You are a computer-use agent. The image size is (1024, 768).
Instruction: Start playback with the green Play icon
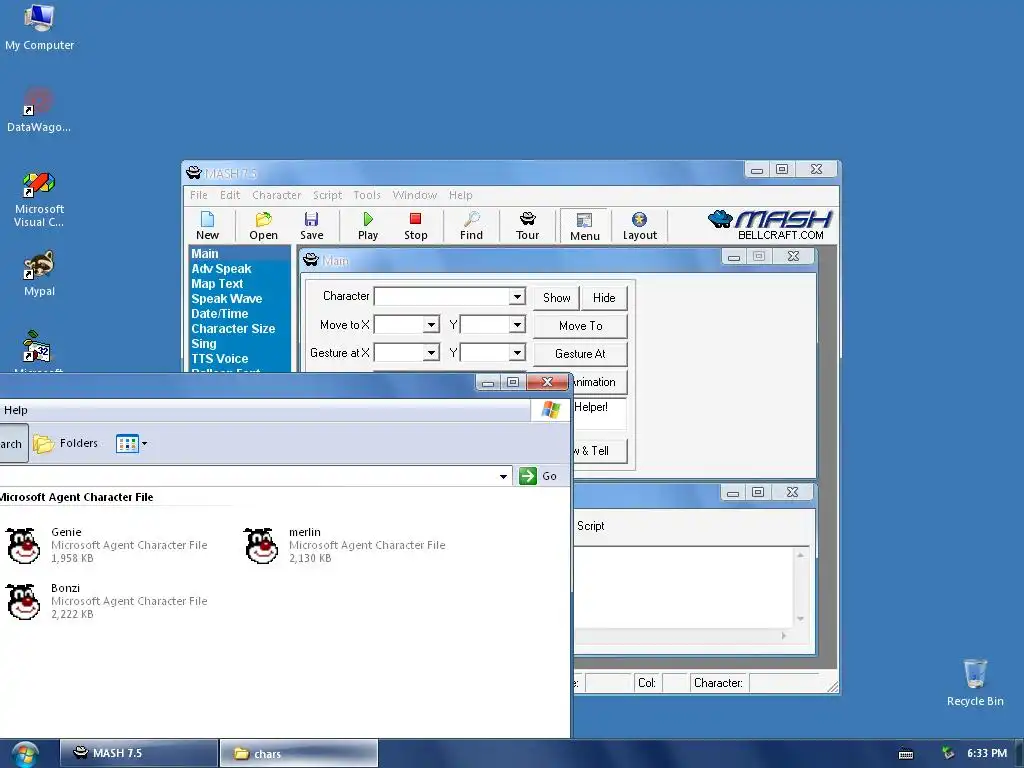(x=368, y=226)
